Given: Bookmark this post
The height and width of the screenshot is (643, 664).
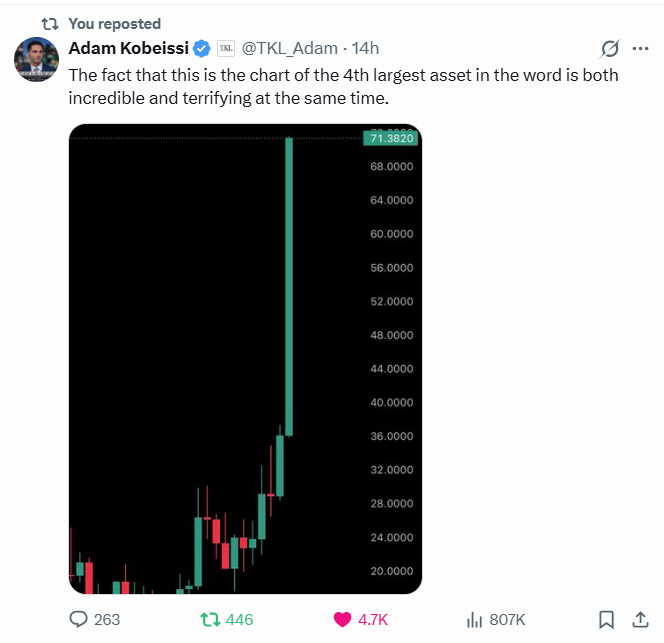Looking at the screenshot, I should click(x=606, y=619).
